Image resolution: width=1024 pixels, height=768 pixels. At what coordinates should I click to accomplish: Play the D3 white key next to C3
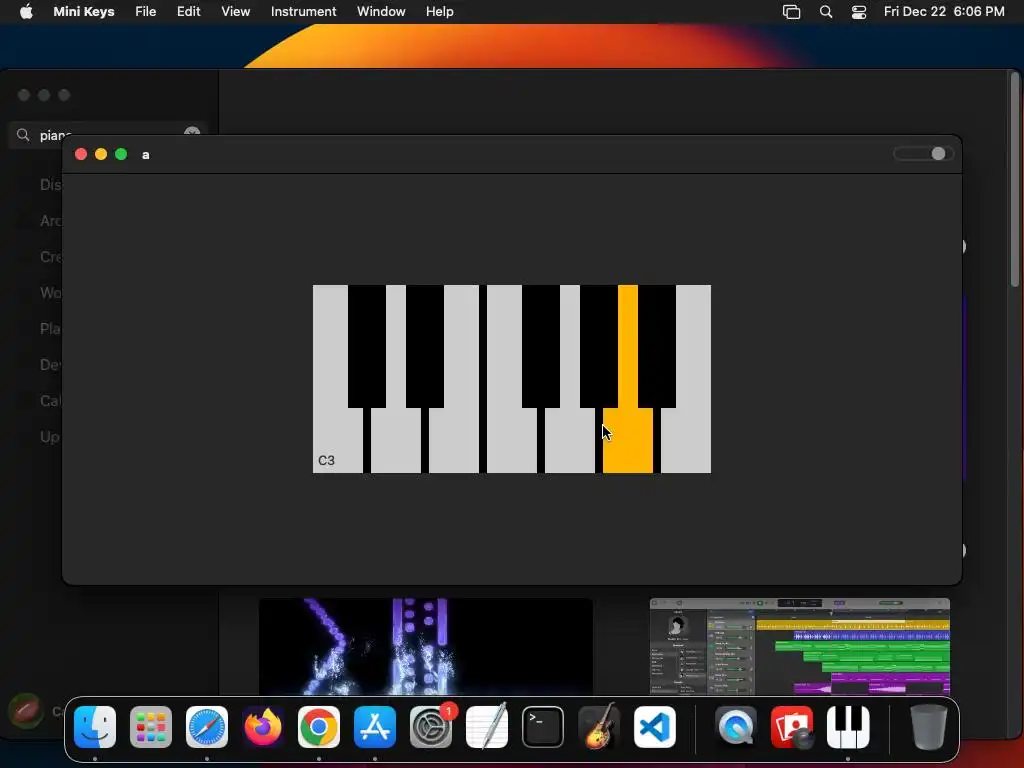pyautogui.click(x=396, y=440)
